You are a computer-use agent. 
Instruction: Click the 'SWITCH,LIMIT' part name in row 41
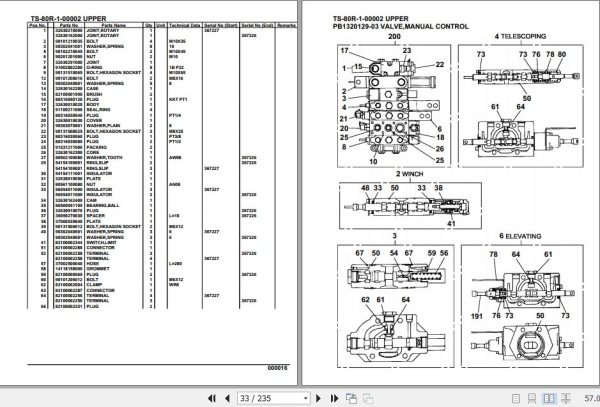pos(100,243)
